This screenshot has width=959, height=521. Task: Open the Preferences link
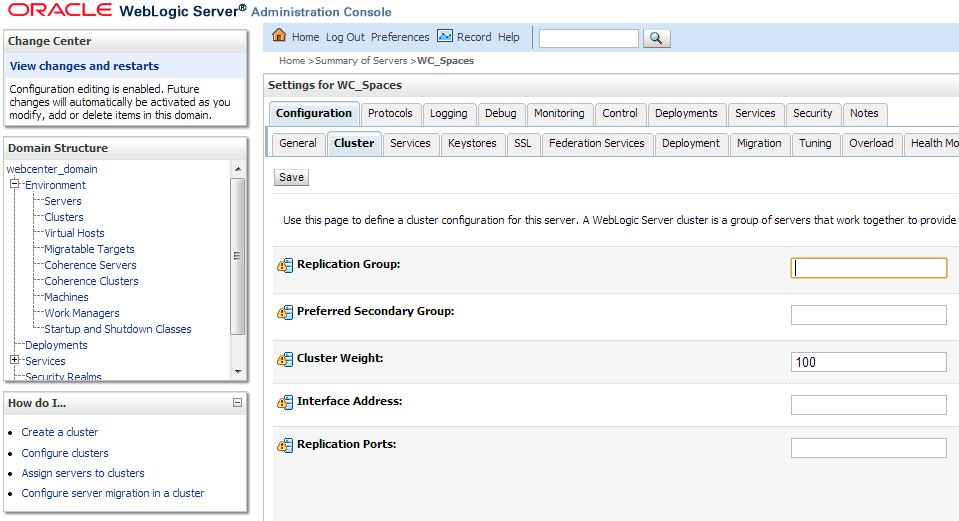(x=400, y=37)
